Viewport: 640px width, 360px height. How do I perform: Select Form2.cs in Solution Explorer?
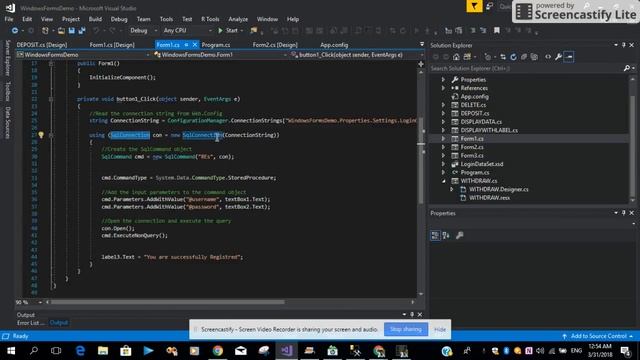(x=472, y=147)
